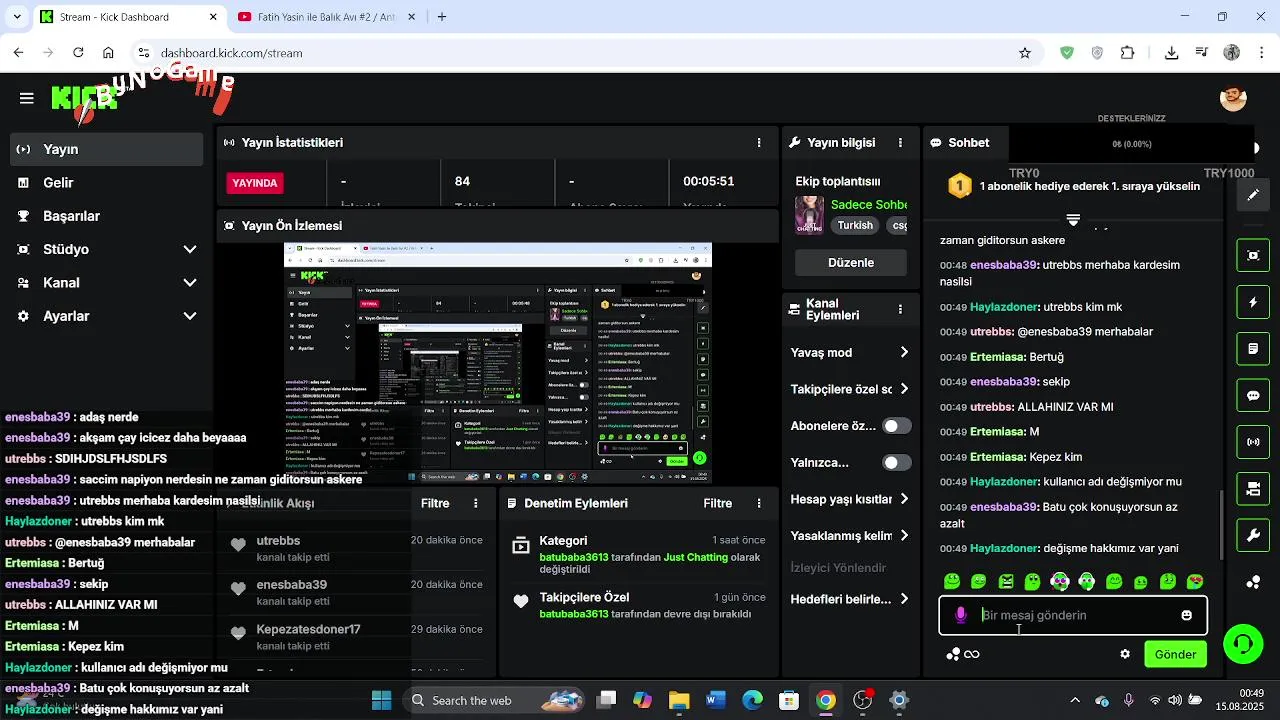Insert the heart-eyes emote from emote row
This screenshot has width=1280, height=720.
[1195, 582]
